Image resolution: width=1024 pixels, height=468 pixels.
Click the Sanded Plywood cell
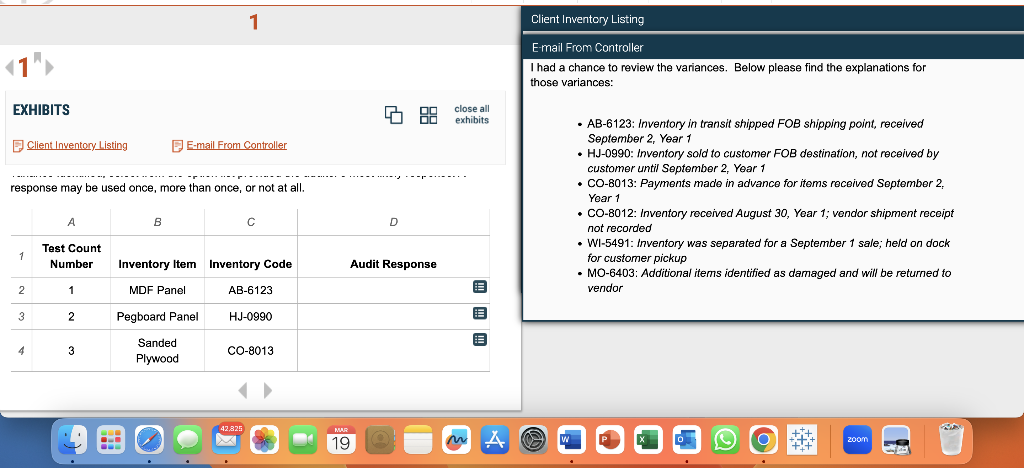click(157, 351)
